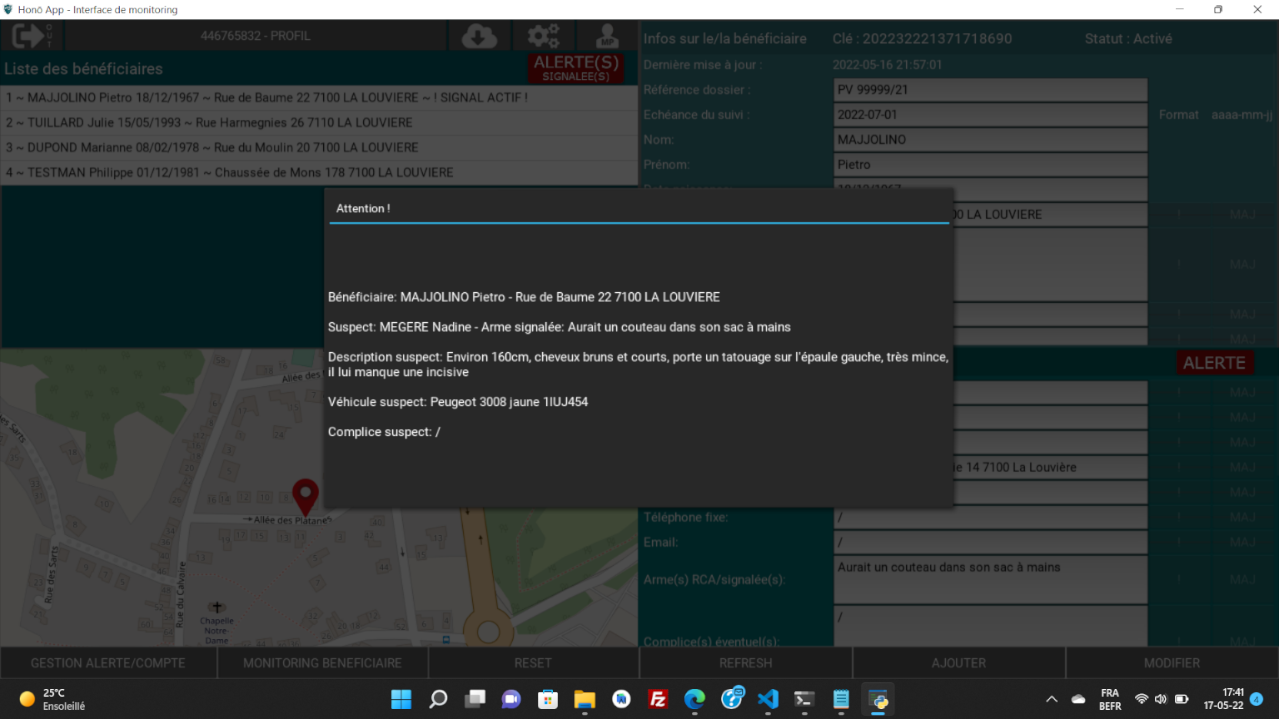Open the MONITORING BENEFICIAIRE section
The width and height of the screenshot is (1279, 719).
coord(322,663)
